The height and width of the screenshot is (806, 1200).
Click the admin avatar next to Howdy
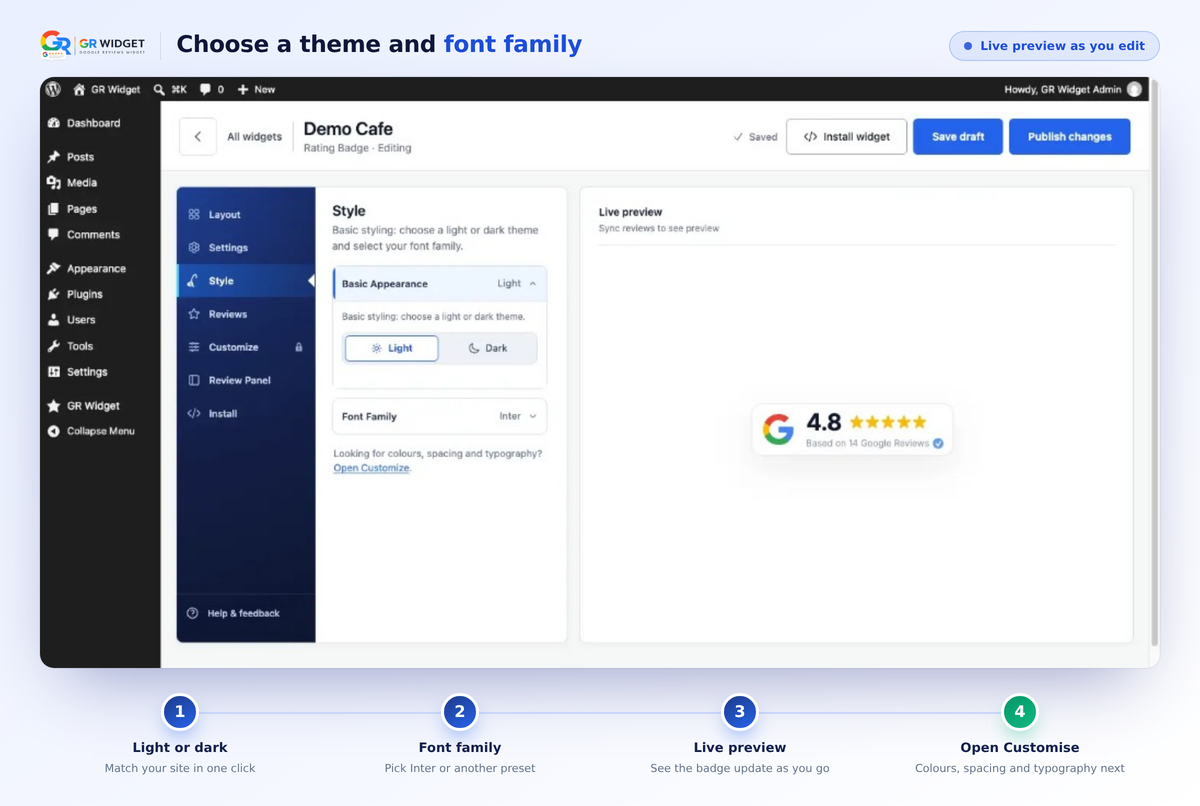[x=1134, y=89]
